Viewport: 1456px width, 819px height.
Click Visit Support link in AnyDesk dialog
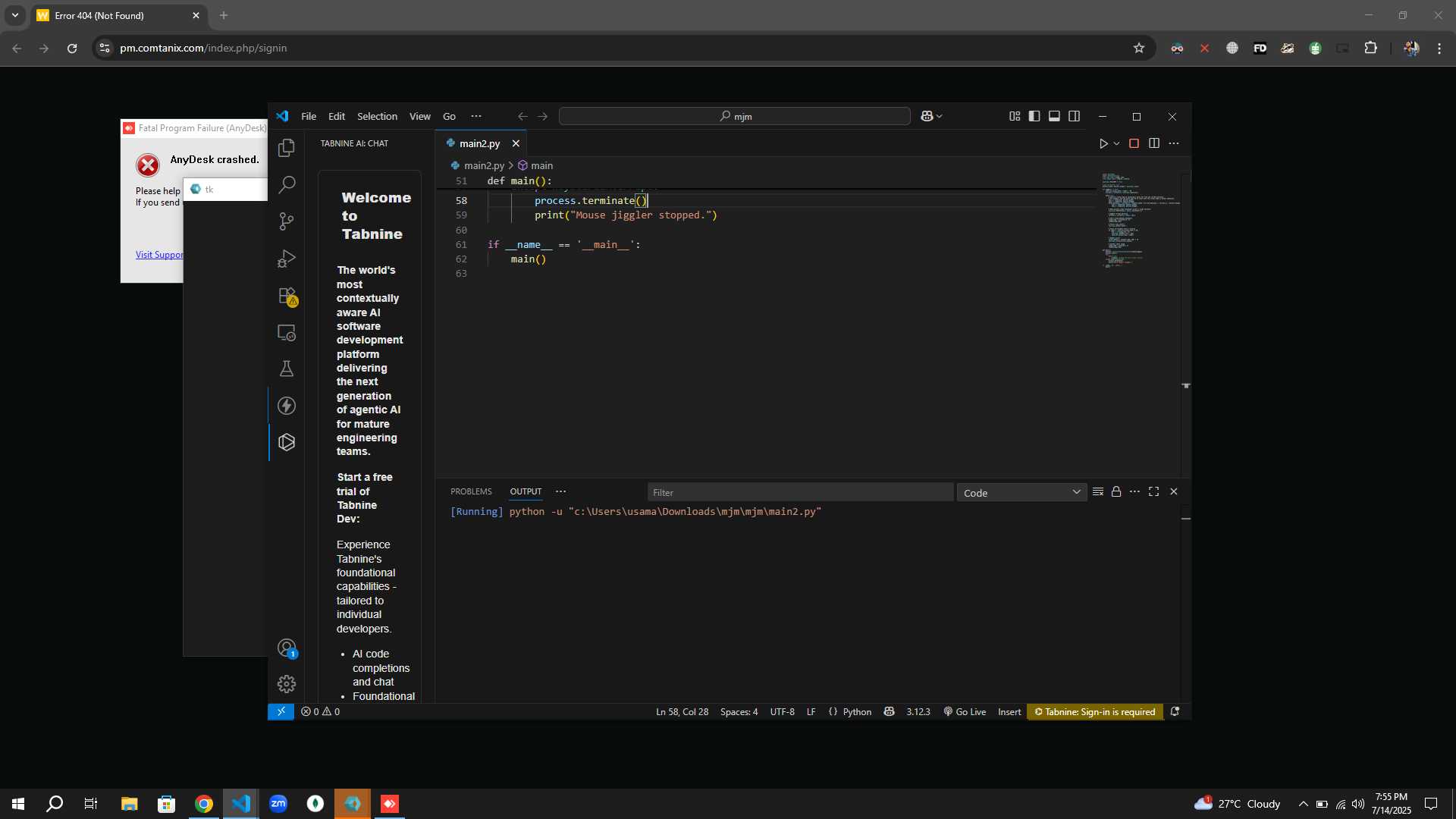tap(159, 255)
